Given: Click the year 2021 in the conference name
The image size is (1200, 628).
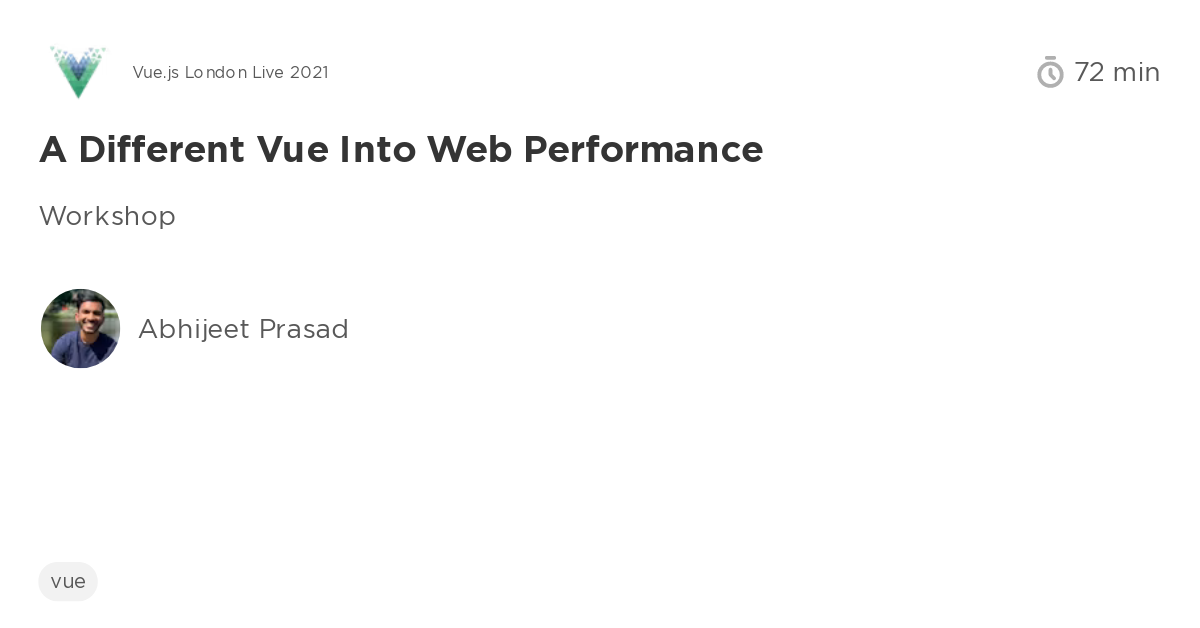Looking at the screenshot, I should (309, 72).
